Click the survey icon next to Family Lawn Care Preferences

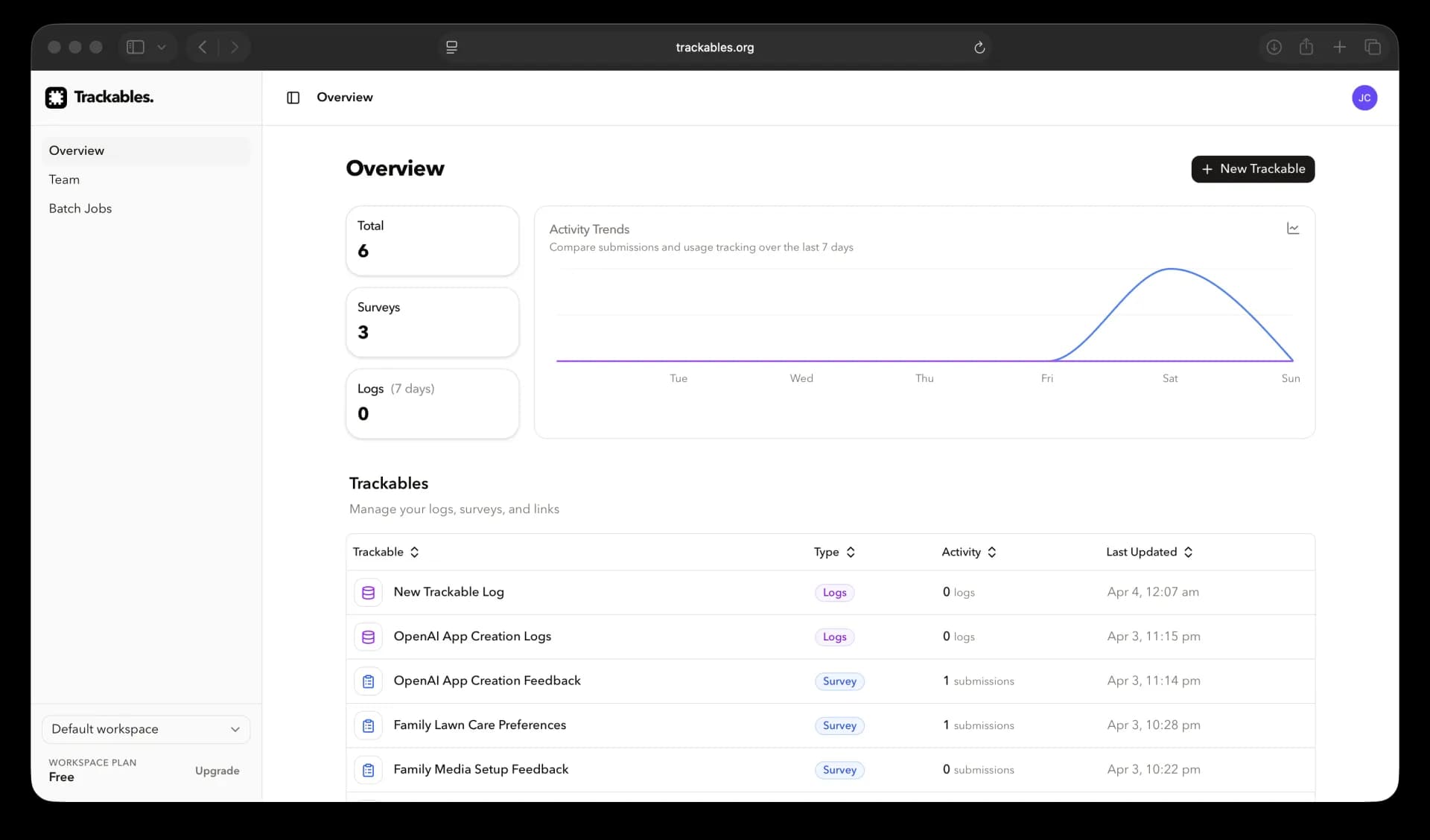(368, 725)
